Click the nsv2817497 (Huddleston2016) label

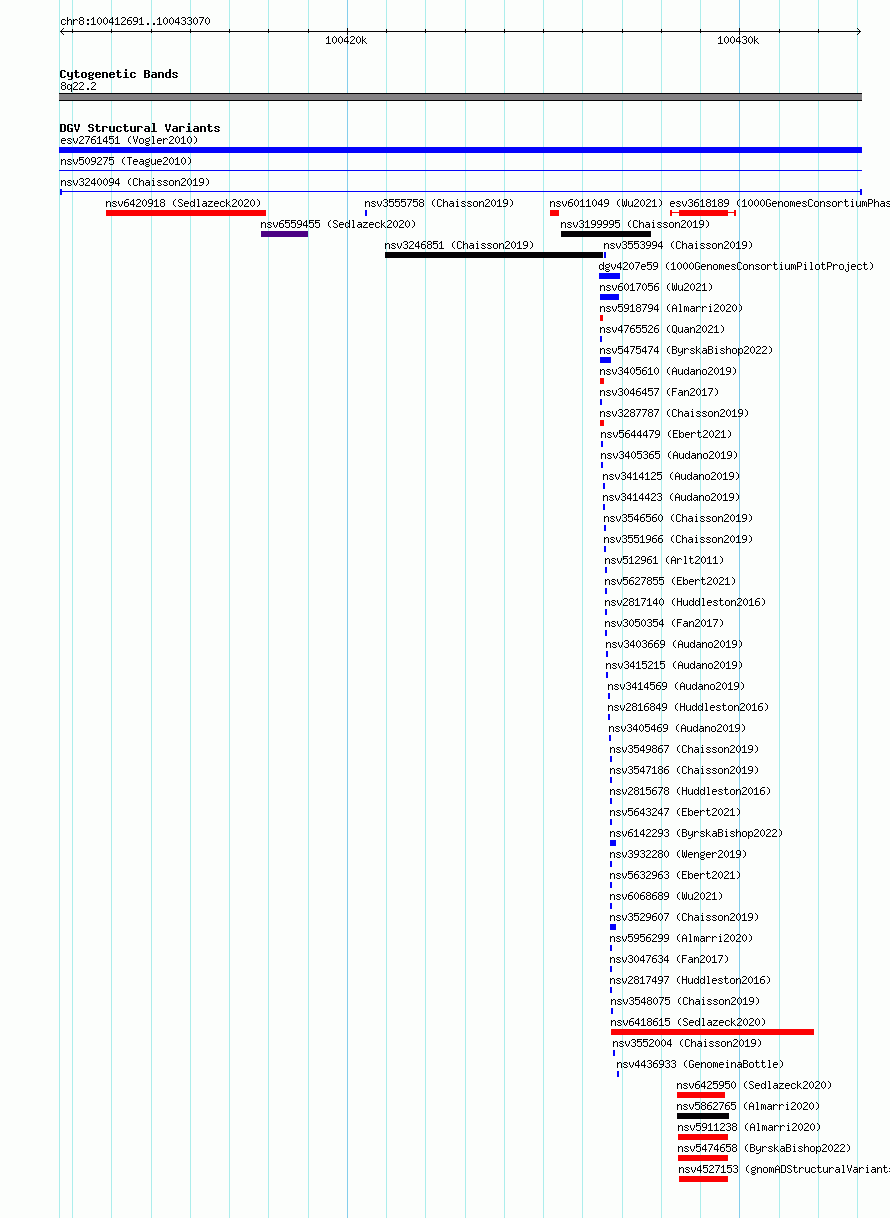tap(691, 980)
